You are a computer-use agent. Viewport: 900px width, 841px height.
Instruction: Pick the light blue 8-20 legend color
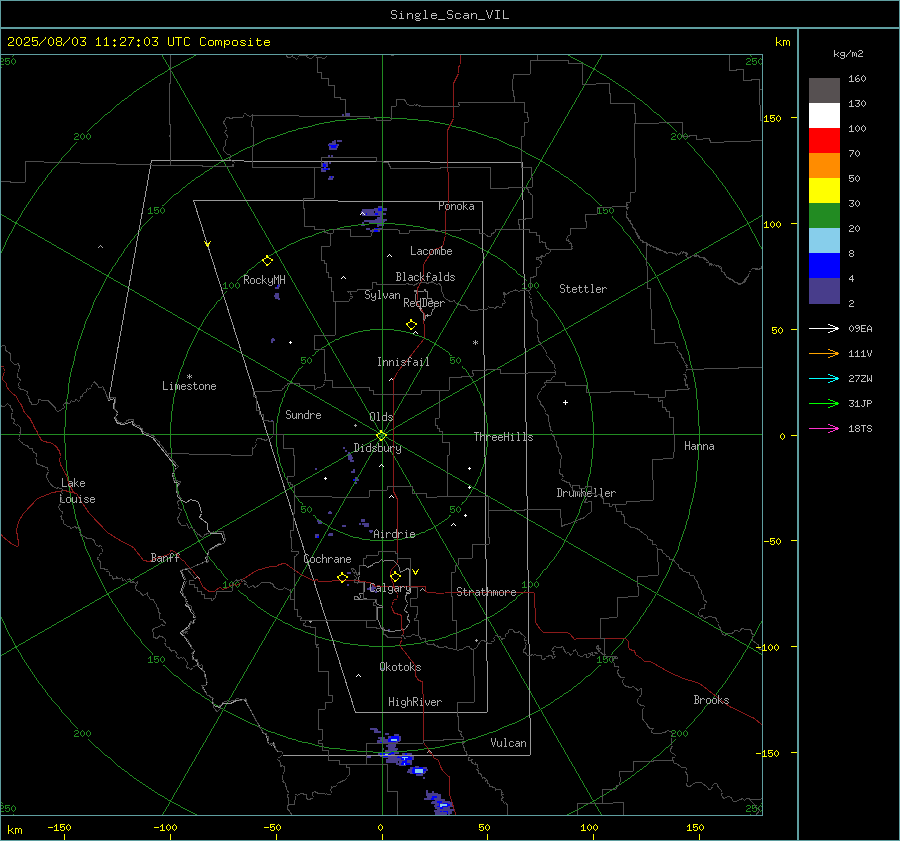tap(824, 241)
